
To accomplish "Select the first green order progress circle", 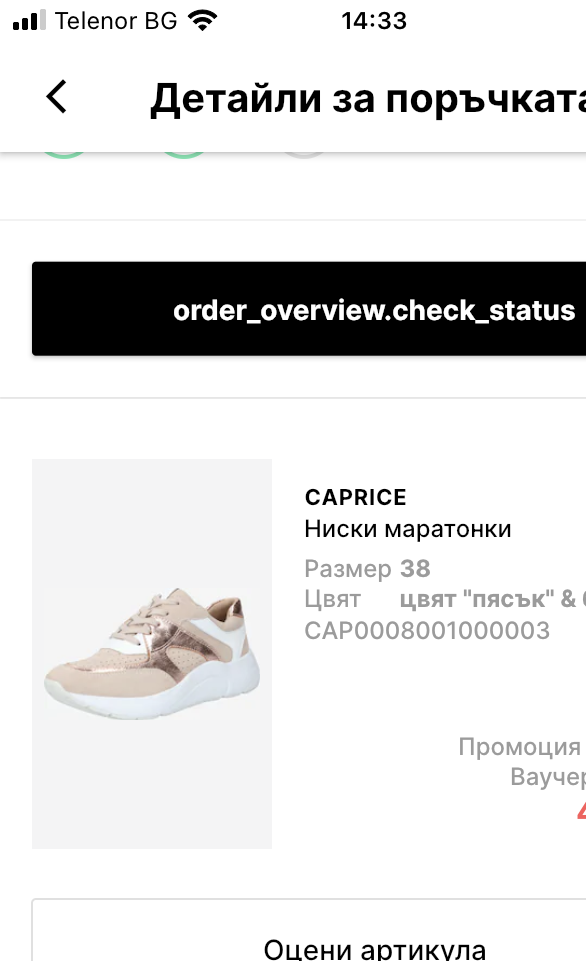I will tap(64, 154).
